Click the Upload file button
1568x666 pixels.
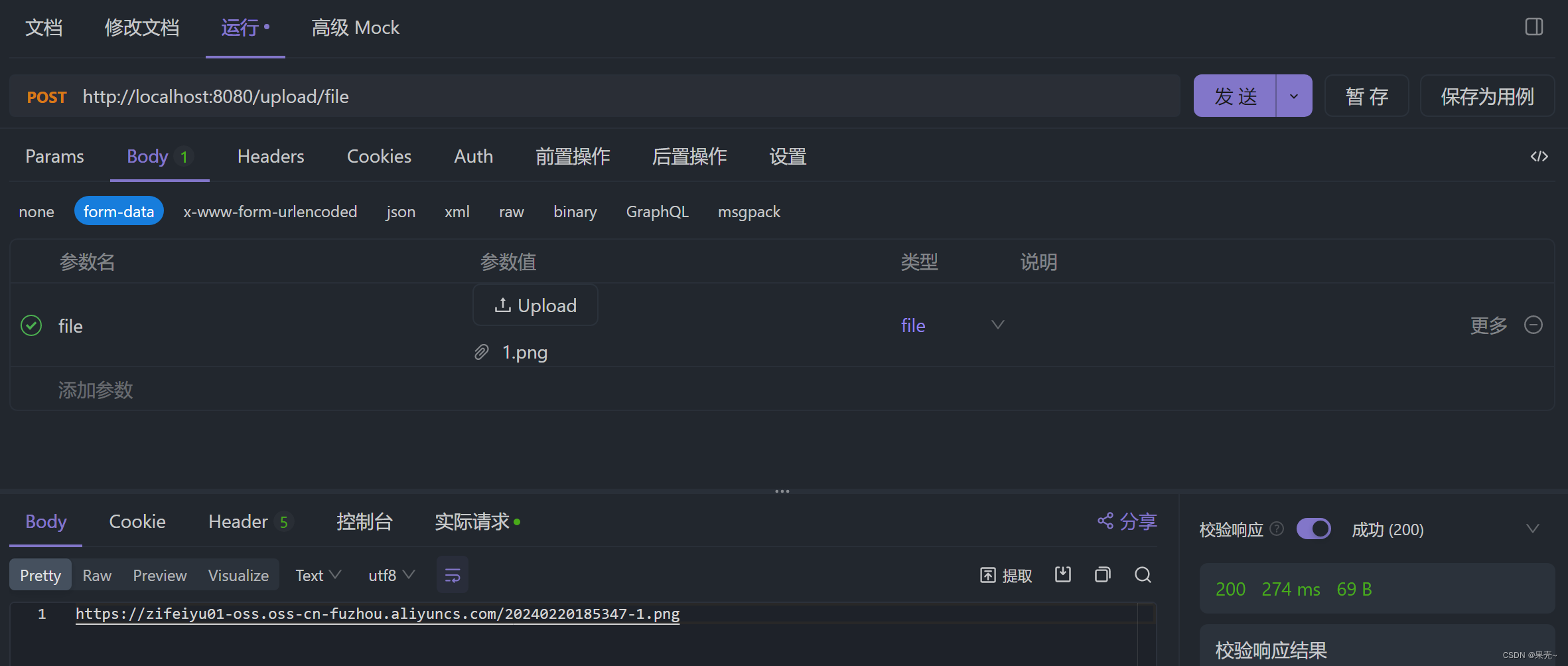coord(535,305)
